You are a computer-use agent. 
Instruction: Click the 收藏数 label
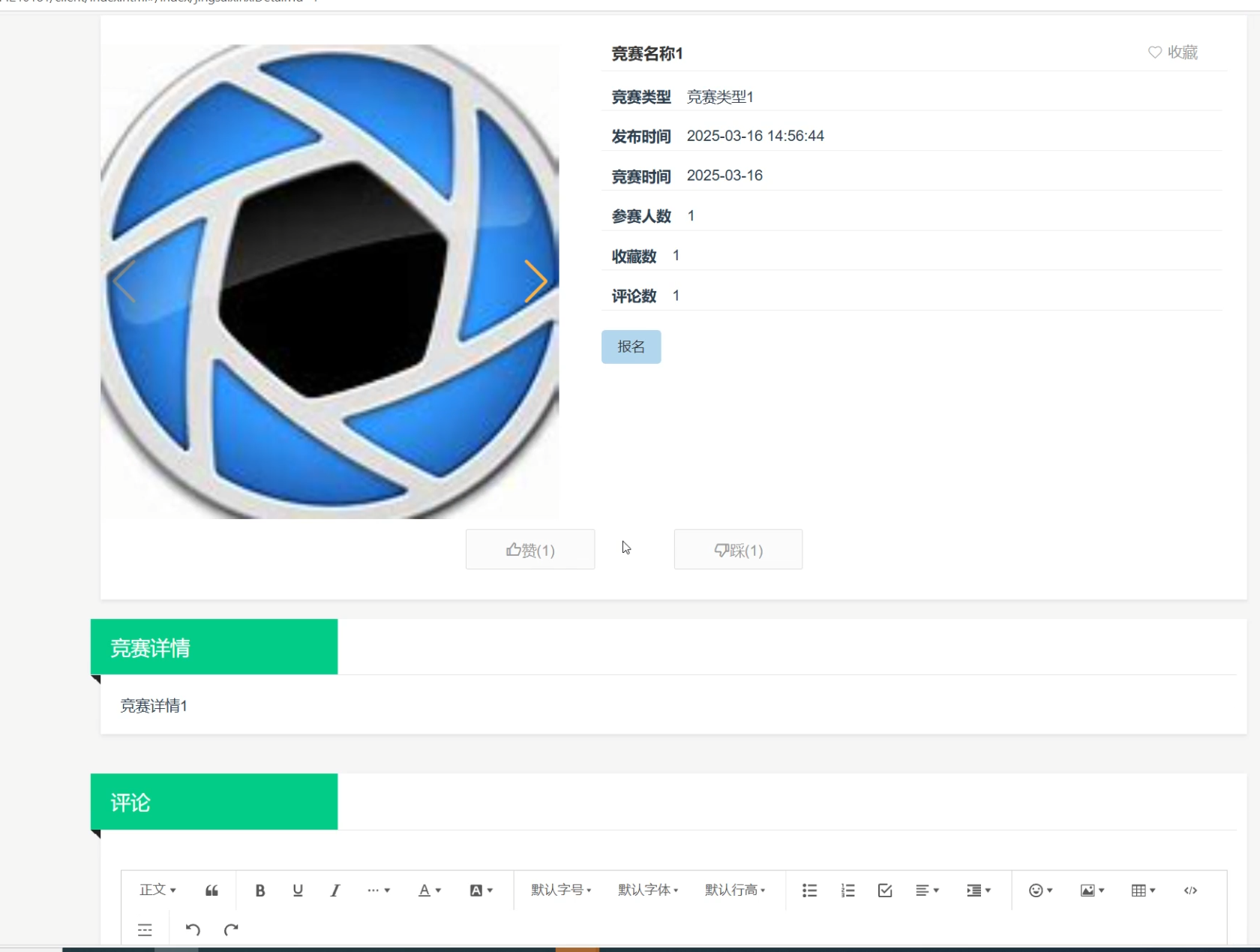pyautogui.click(x=634, y=256)
